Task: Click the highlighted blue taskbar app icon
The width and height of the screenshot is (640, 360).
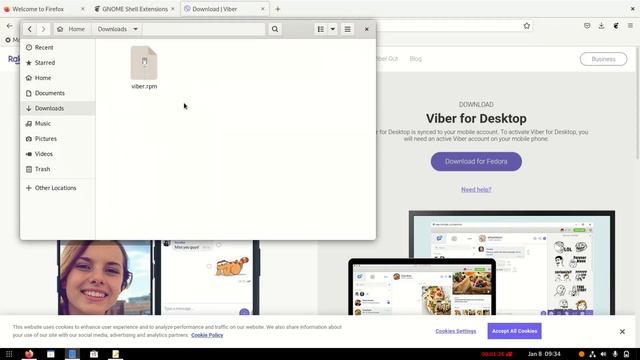Action: click(72, 354)
